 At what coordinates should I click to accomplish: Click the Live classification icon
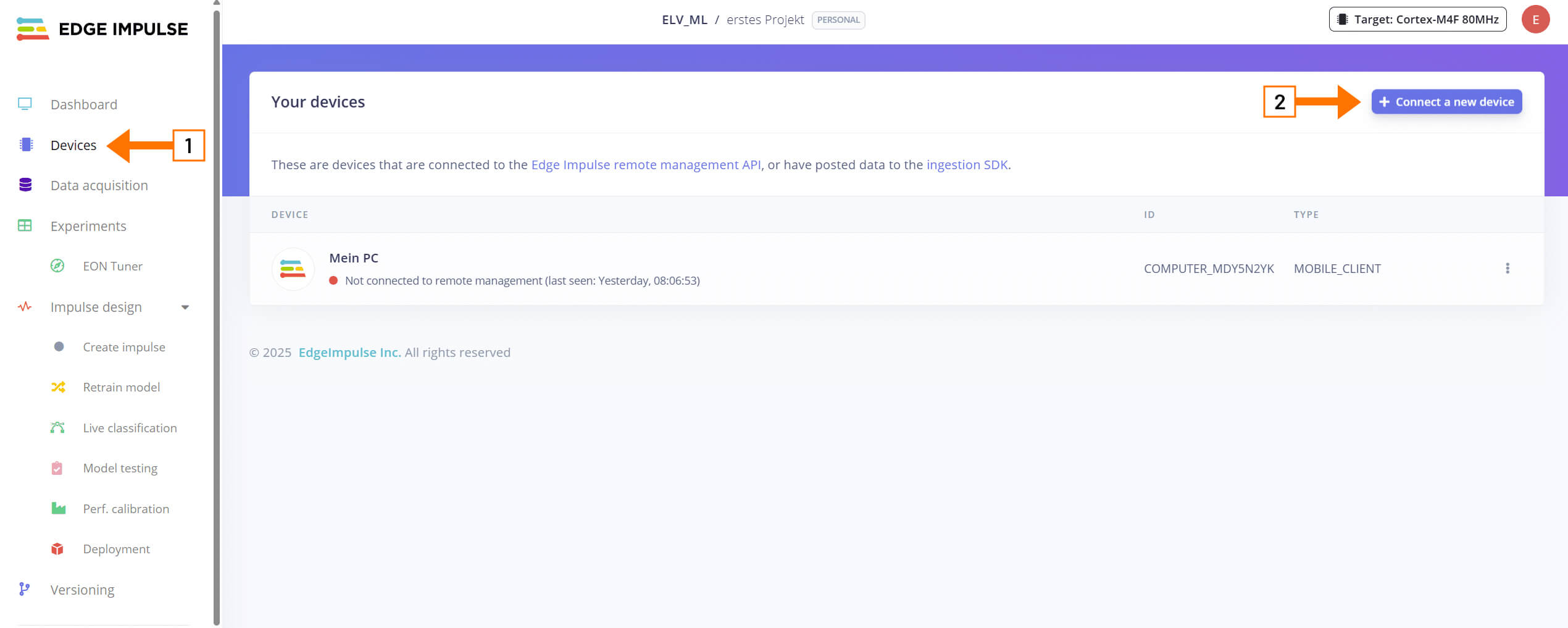tap(57, 427)
